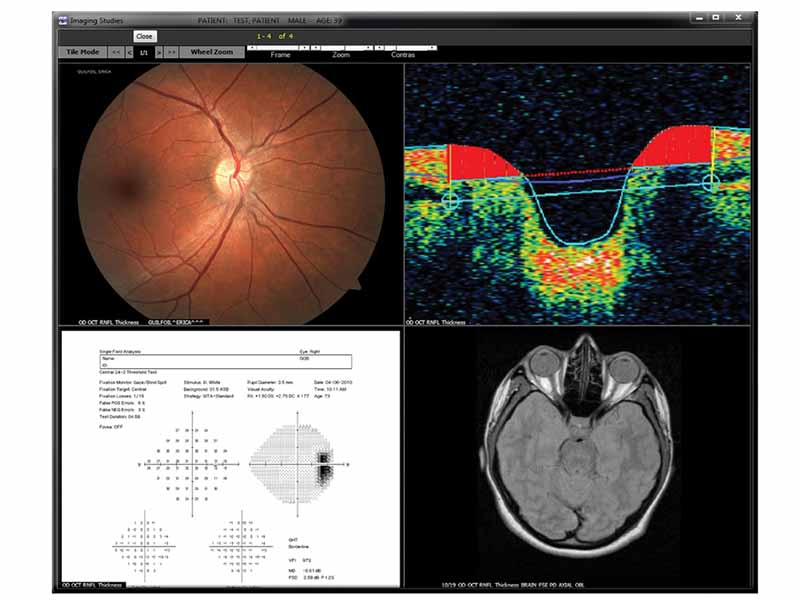Adjust the Zoom slider
This screenshot has width=800, height=600.
click(x=340, y=47)
